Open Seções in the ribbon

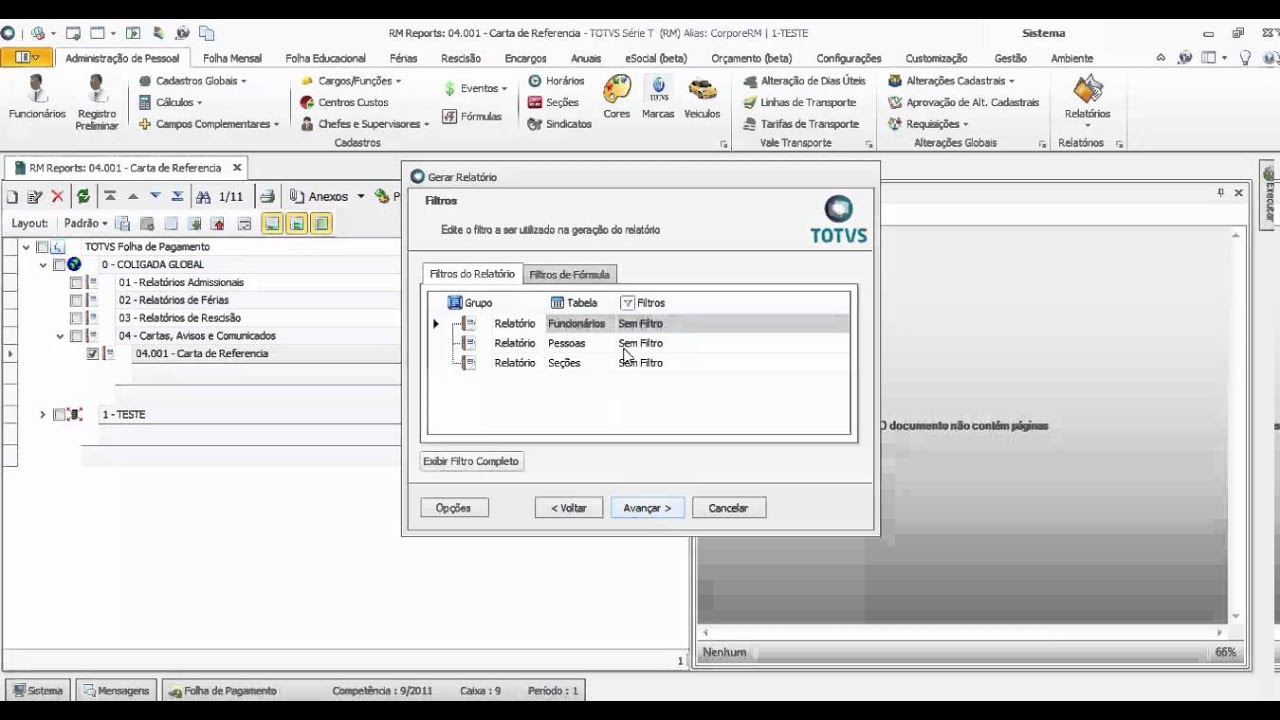553,102
